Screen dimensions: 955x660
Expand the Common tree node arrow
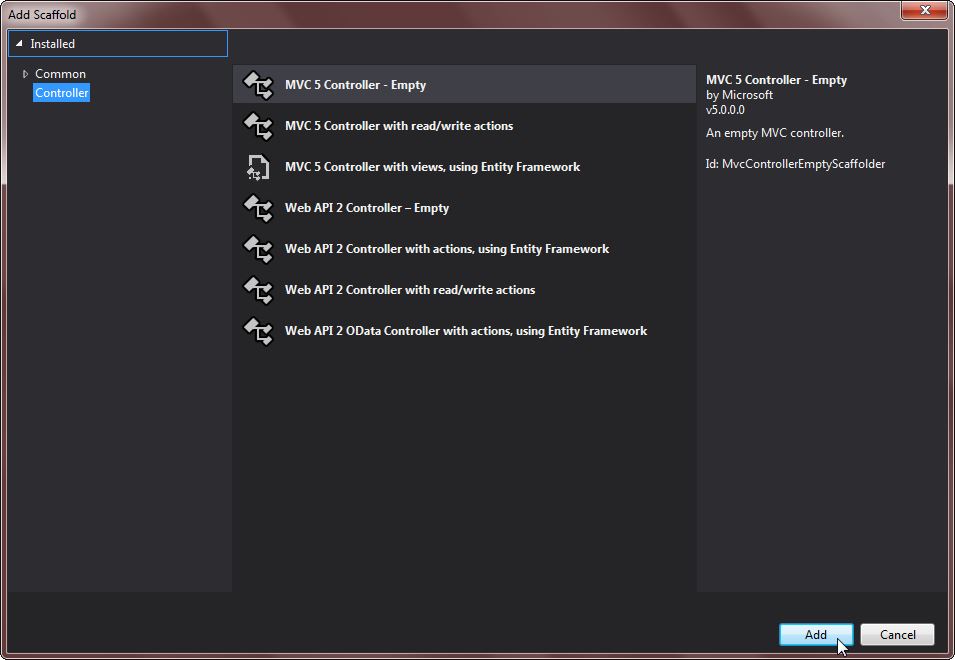point(25,74)
